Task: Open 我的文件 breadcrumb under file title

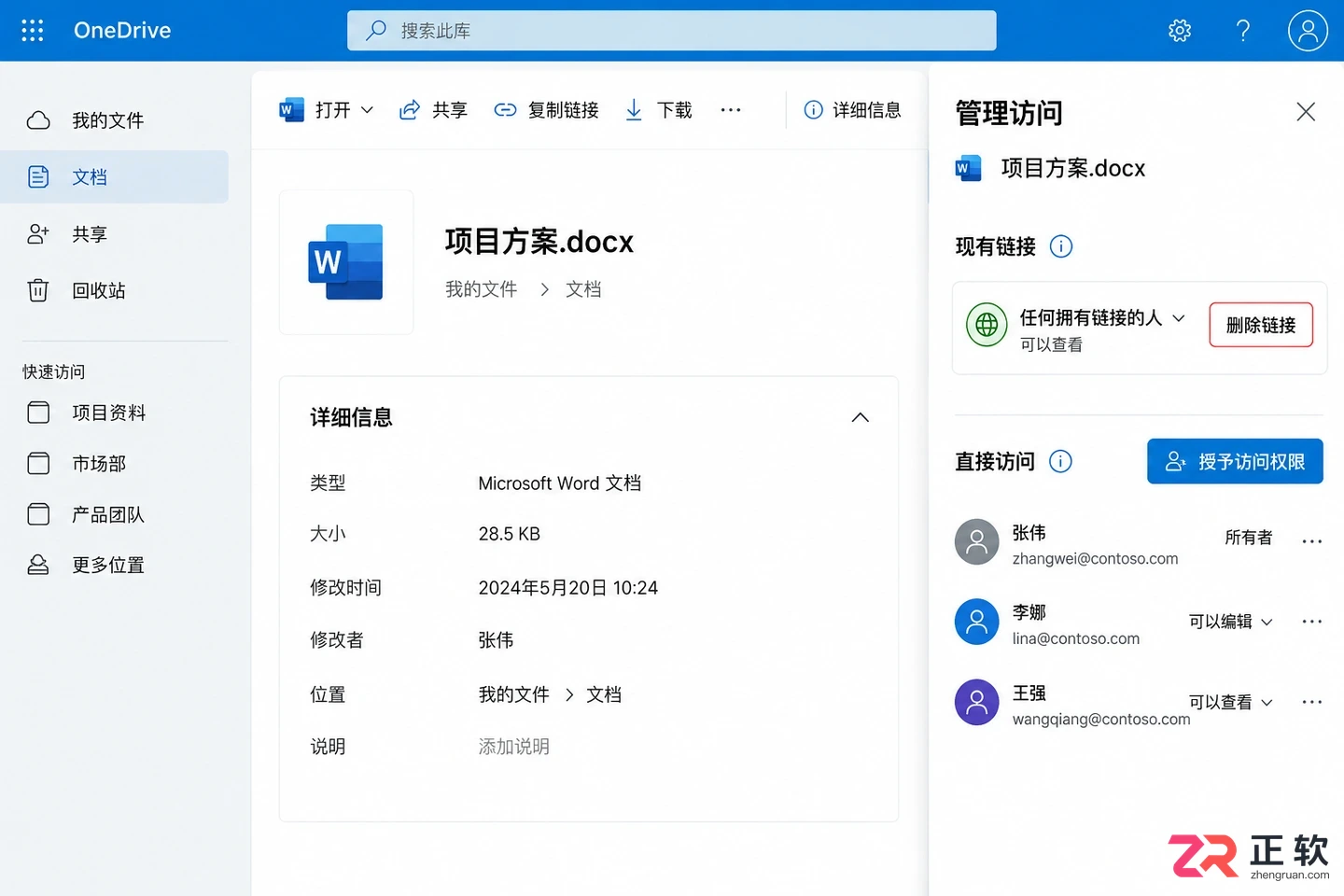Action: click(x=482, y=289)
